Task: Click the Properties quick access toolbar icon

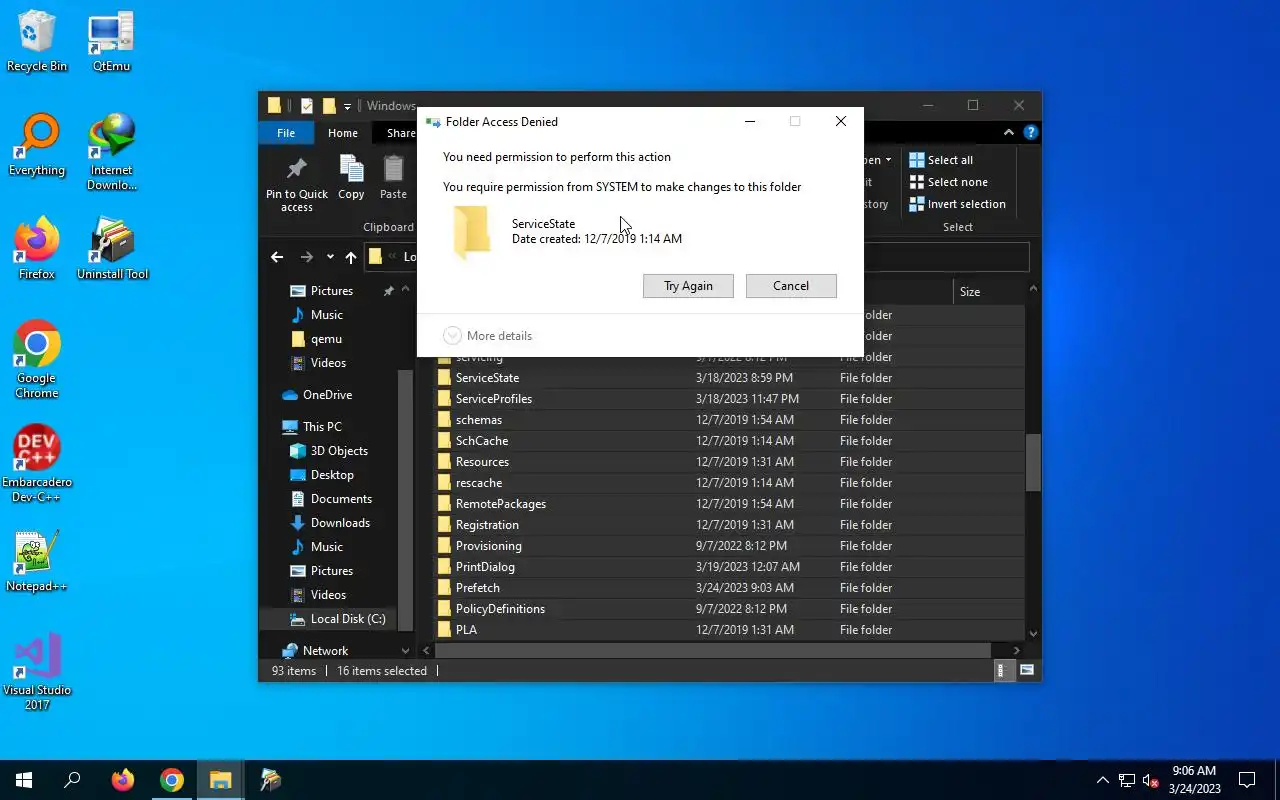Action: click(x=307, y=106)
